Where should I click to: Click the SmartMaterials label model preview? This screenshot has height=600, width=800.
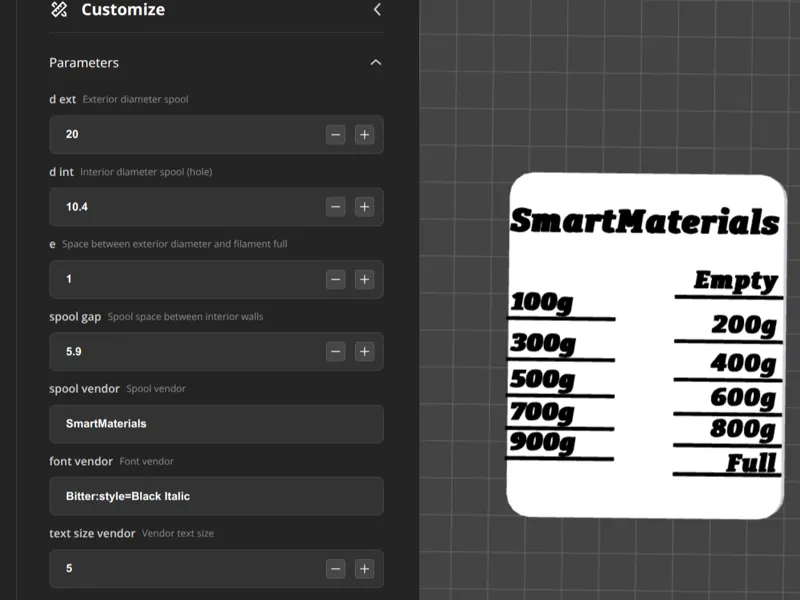click(645, 345)
